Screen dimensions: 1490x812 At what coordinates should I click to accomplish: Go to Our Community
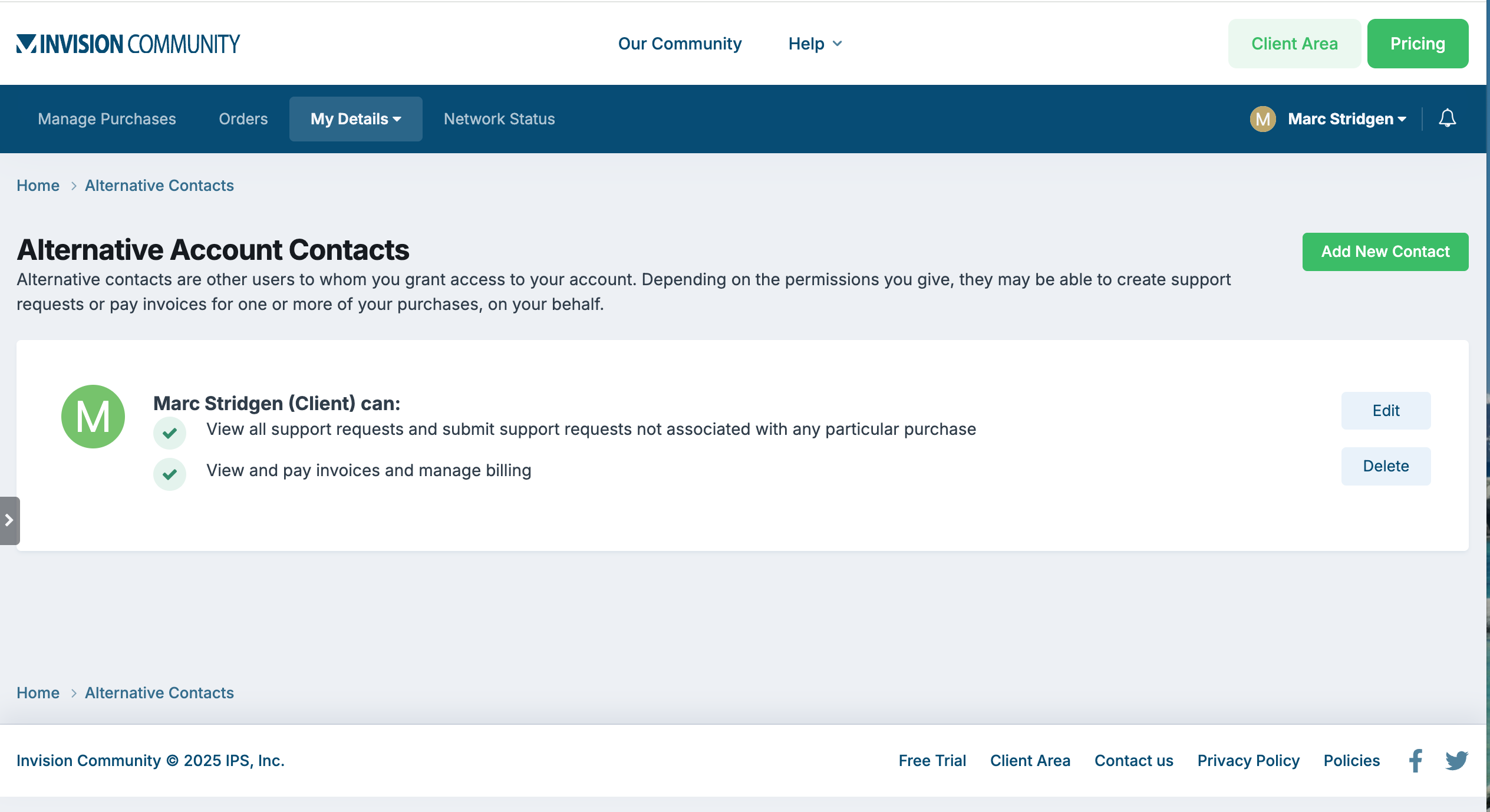pyautogui.click(x=680, y=44)
